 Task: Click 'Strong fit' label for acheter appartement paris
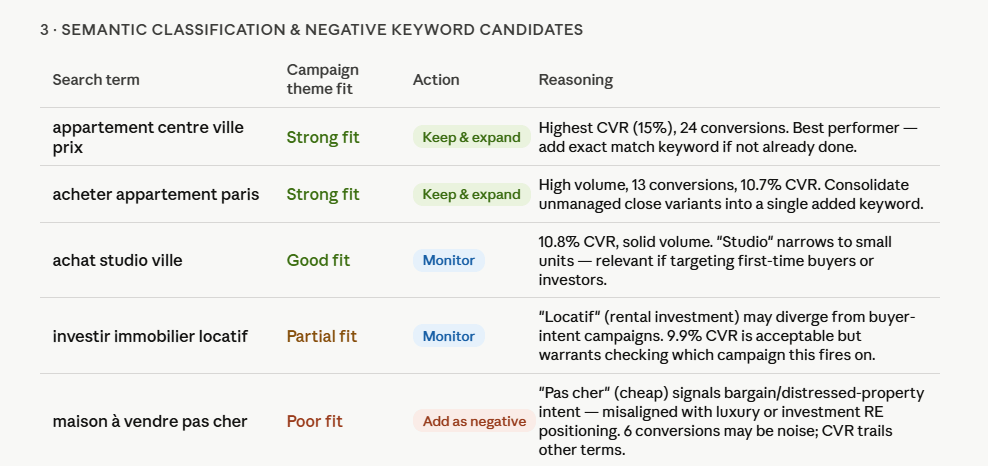coord(323,194)
